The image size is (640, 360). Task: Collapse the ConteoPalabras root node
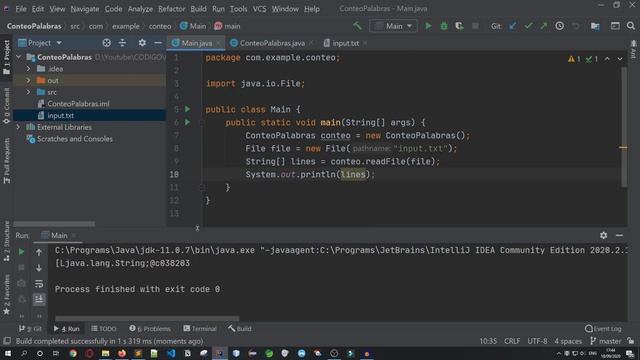point(18,57)
